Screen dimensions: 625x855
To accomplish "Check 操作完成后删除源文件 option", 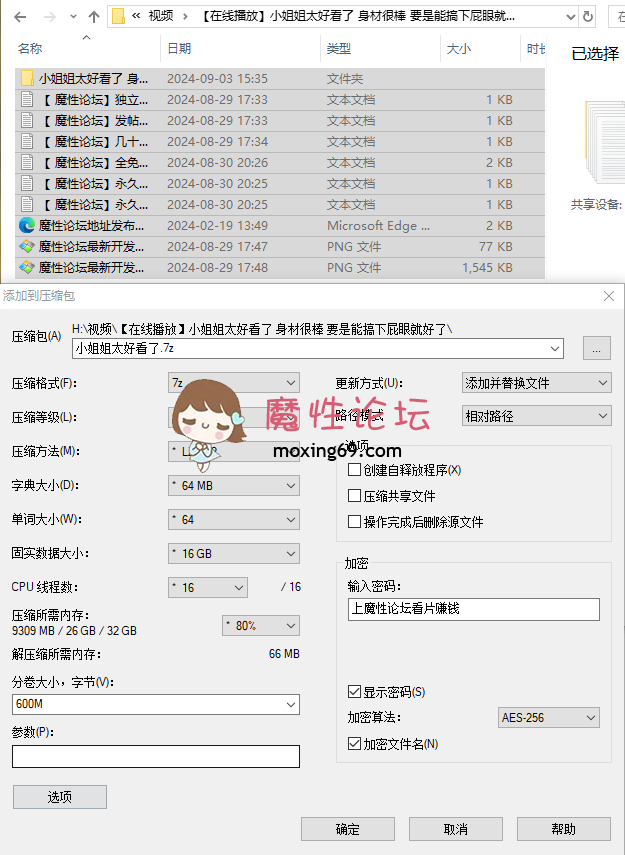I will 354,522.
